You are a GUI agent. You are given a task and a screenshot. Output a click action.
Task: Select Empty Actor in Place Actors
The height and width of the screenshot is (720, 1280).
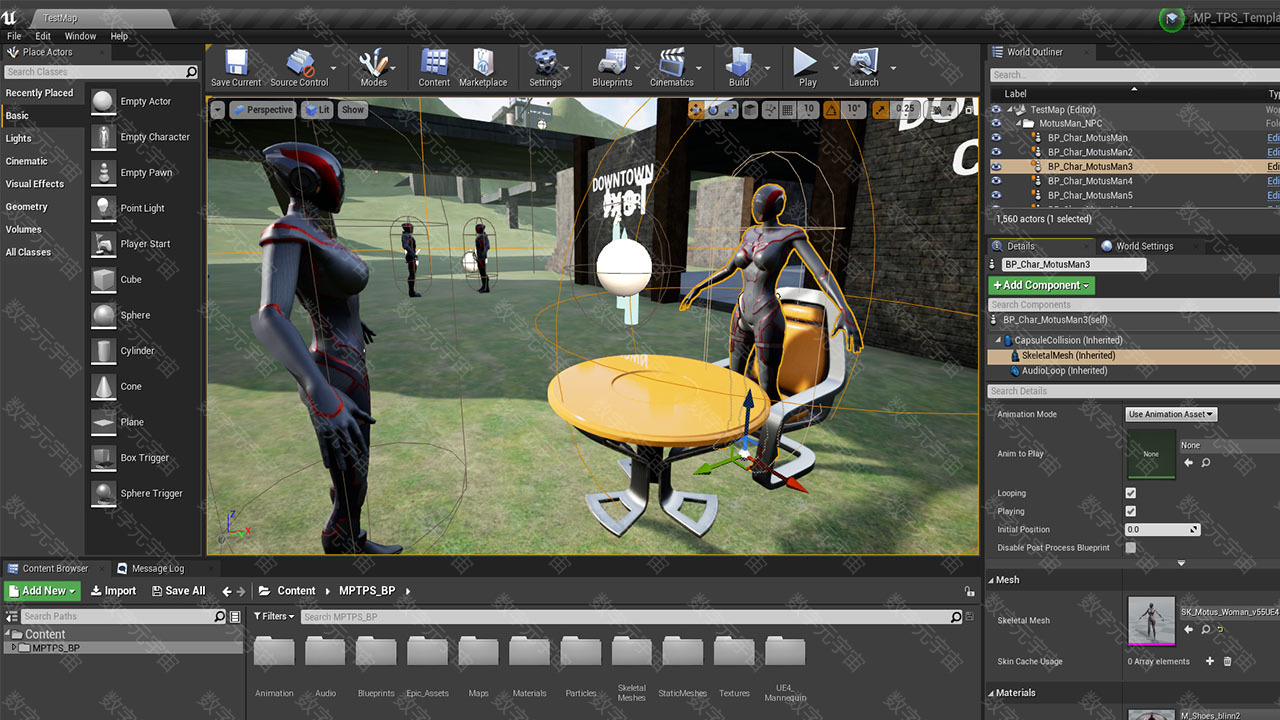point(145,102)
